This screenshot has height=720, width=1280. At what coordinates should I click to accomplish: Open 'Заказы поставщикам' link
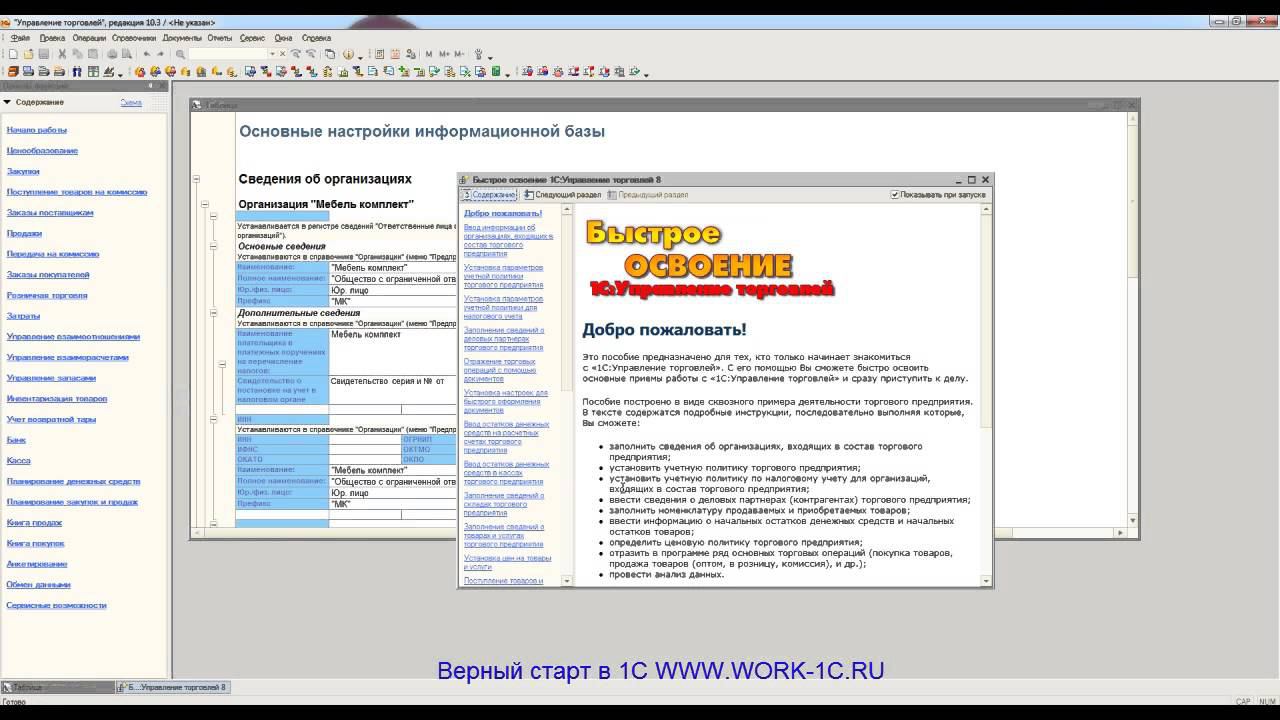click(x=50, y=213)
